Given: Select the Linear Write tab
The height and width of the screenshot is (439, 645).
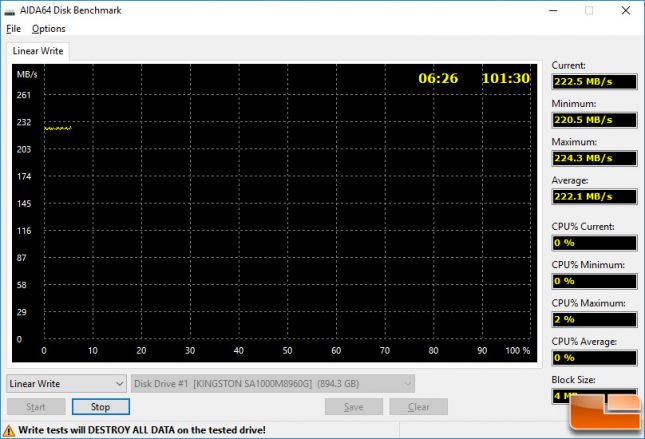Looking at the screenshot, I should (38, 51).
